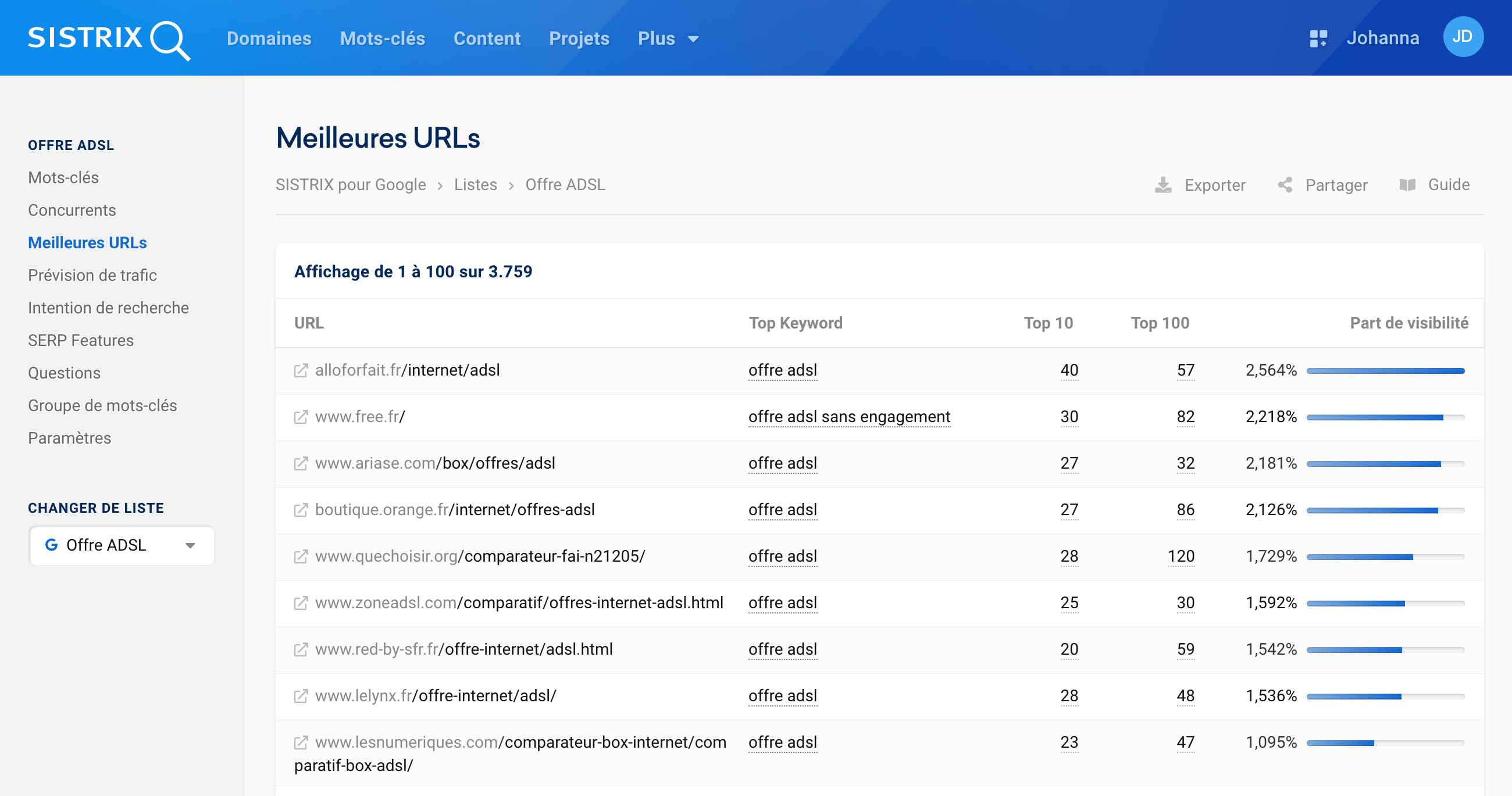Click visibility bar for 1,095%

point(1385,743)
